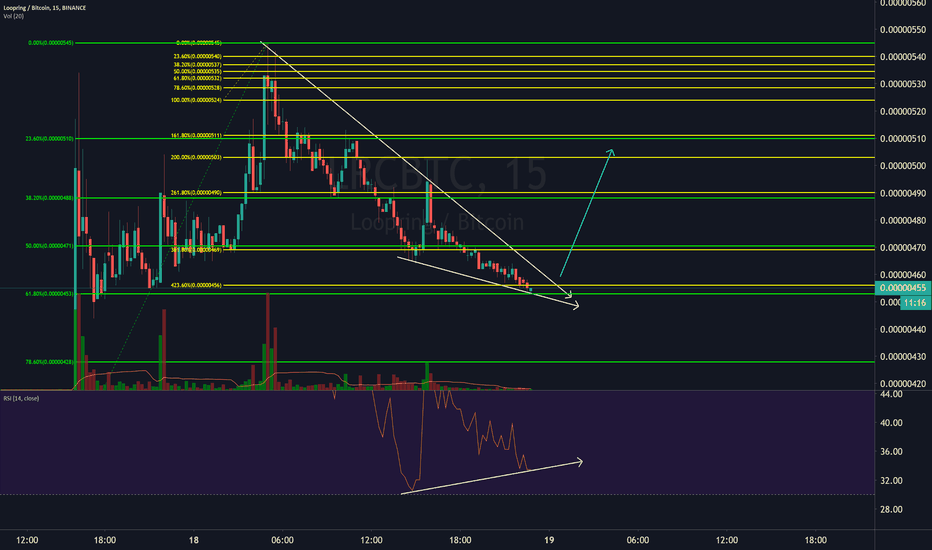Click price axis value 0.00000430
This screenshot has width=932, height=550.
[903, 357]
